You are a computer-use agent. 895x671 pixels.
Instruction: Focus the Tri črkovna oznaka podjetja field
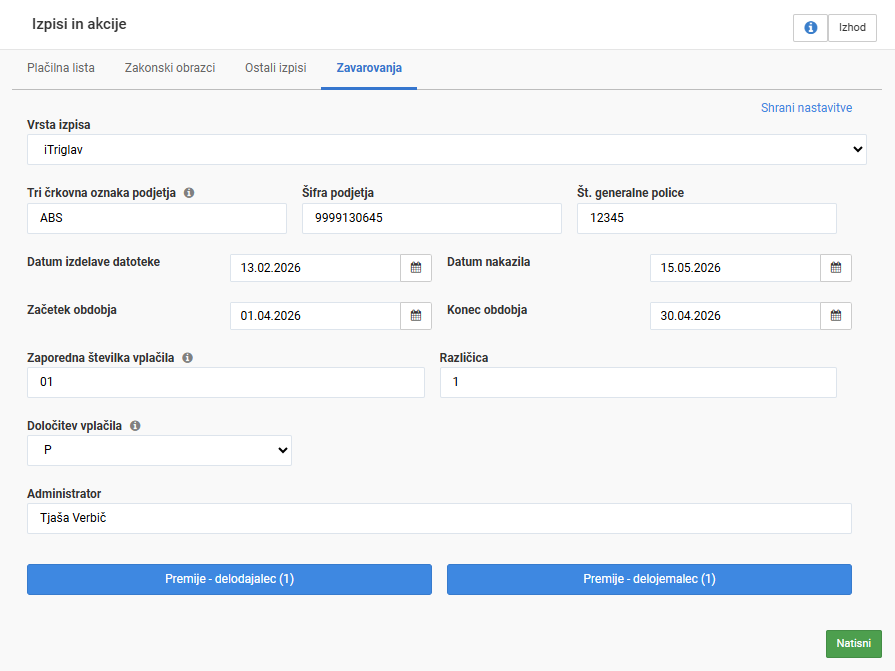coord(157,218)
